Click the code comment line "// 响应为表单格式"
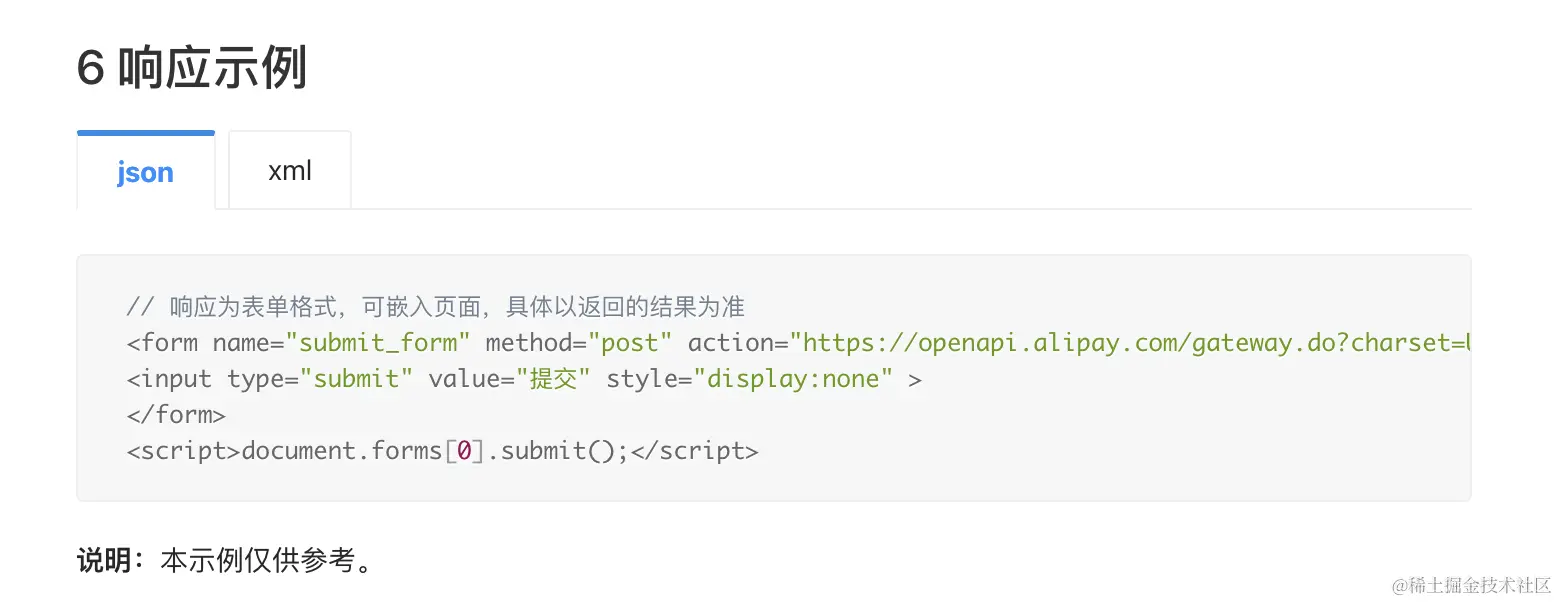The width and height of the screenshot is (1558, 602). coord(435,306)
